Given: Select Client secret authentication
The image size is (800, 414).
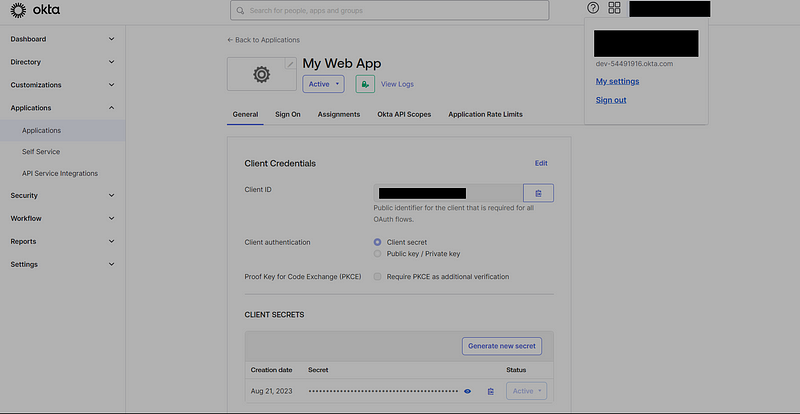Looking at the screenshot, I should (378, 242).
